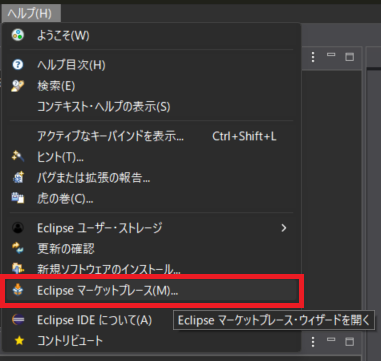Open Eclipse ユーザー・ストレージ submenu
381x361 pixels.
(152, 228)
